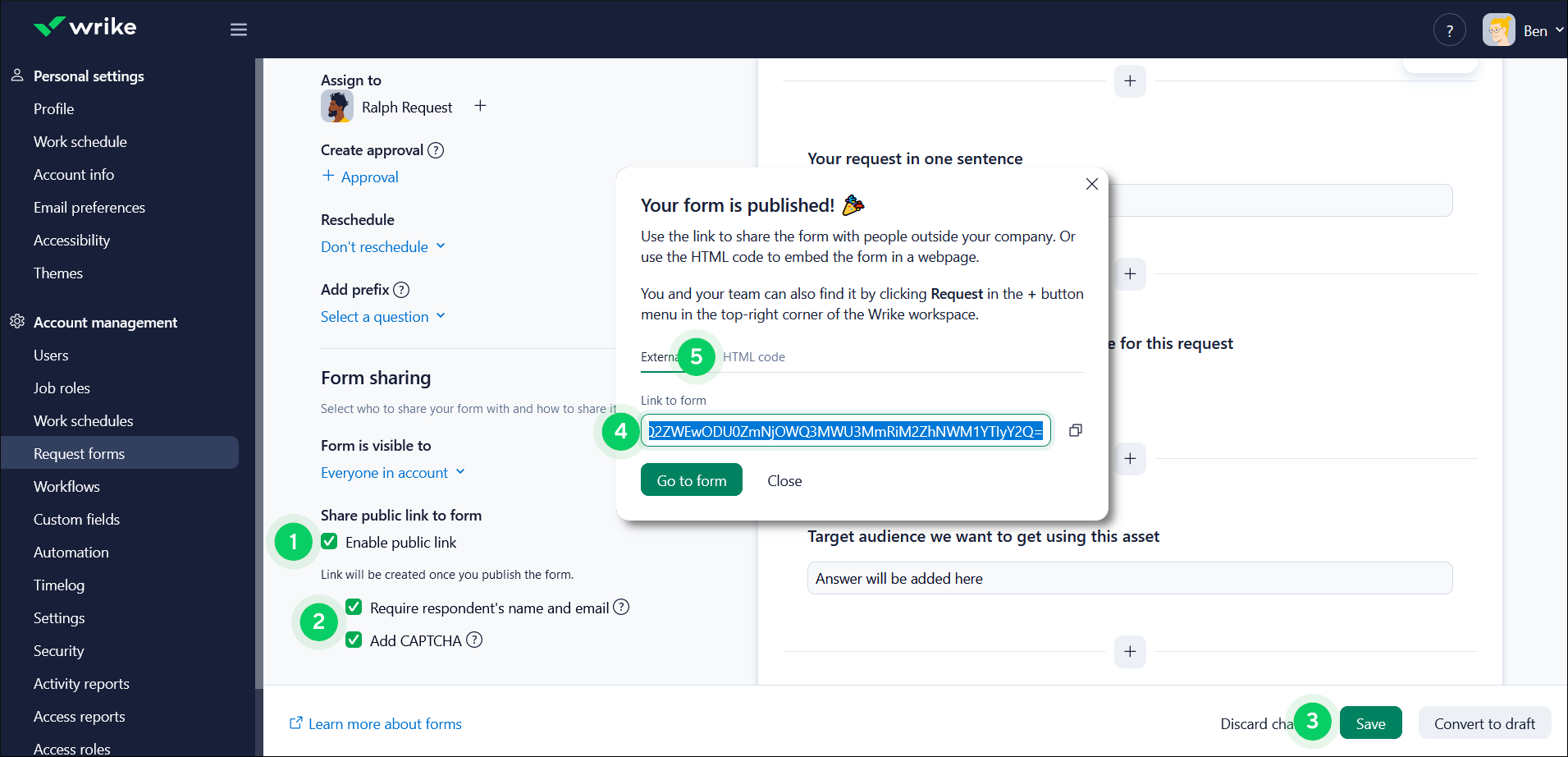Click the Account management gear icon
Viewport: 1568px width, 757px height.
16,322
